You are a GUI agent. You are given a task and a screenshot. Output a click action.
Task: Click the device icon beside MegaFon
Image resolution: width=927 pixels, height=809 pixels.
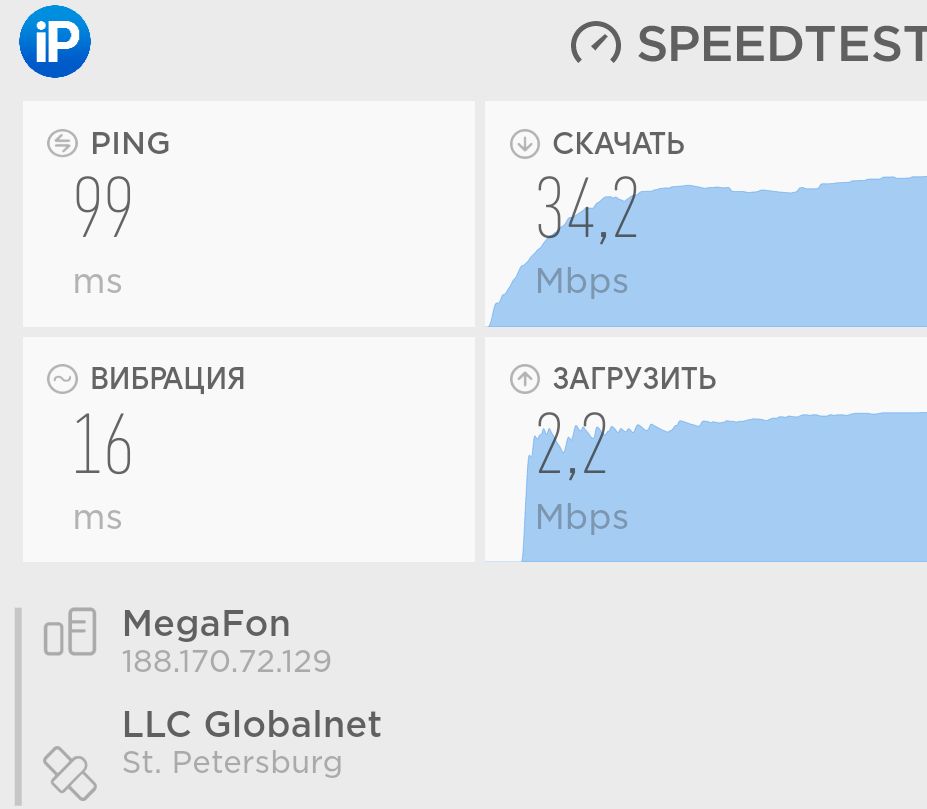[x=70, y=633]
